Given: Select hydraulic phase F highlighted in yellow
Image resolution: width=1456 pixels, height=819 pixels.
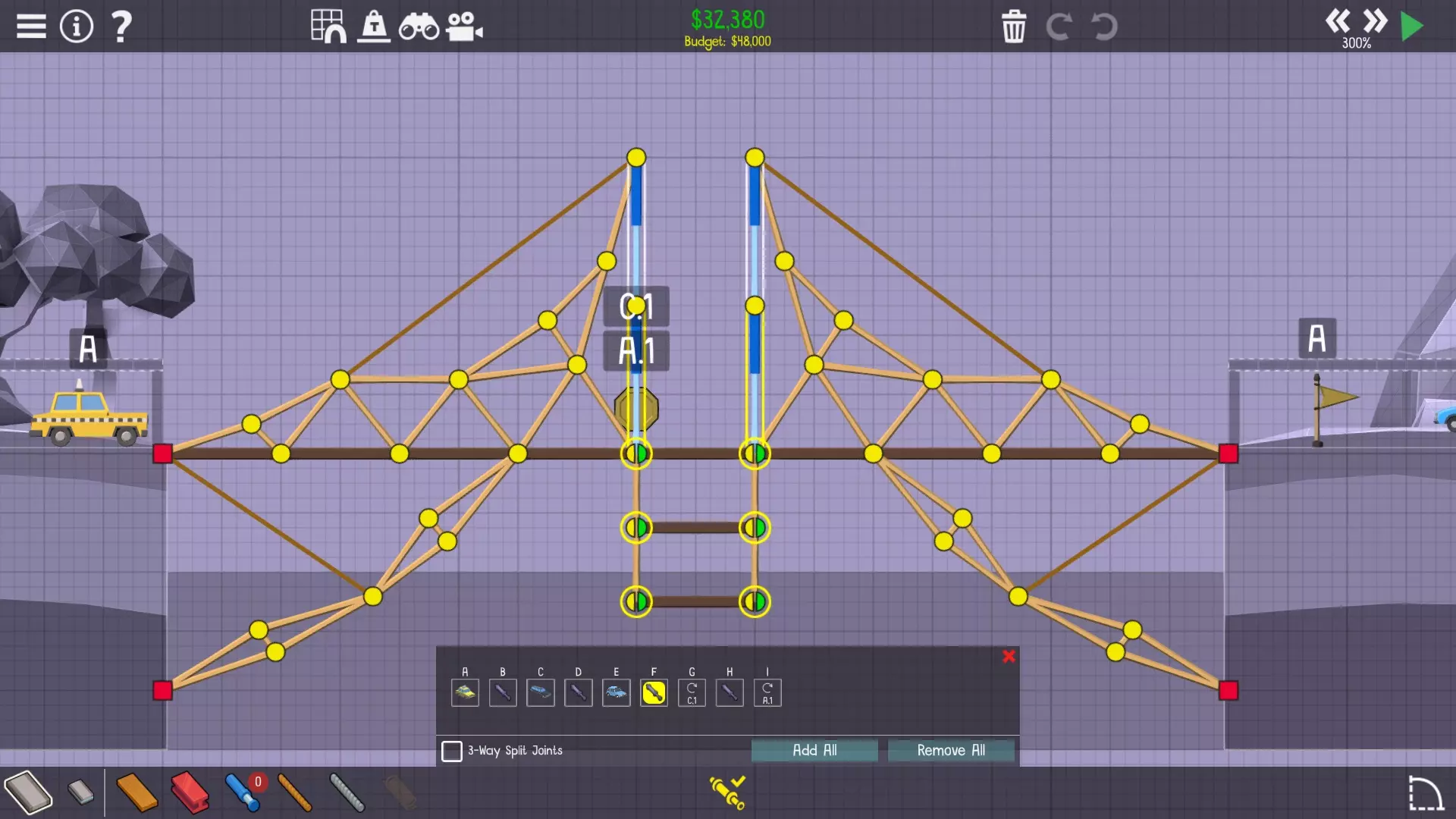Looking at the screenshot, I should 654,692.
